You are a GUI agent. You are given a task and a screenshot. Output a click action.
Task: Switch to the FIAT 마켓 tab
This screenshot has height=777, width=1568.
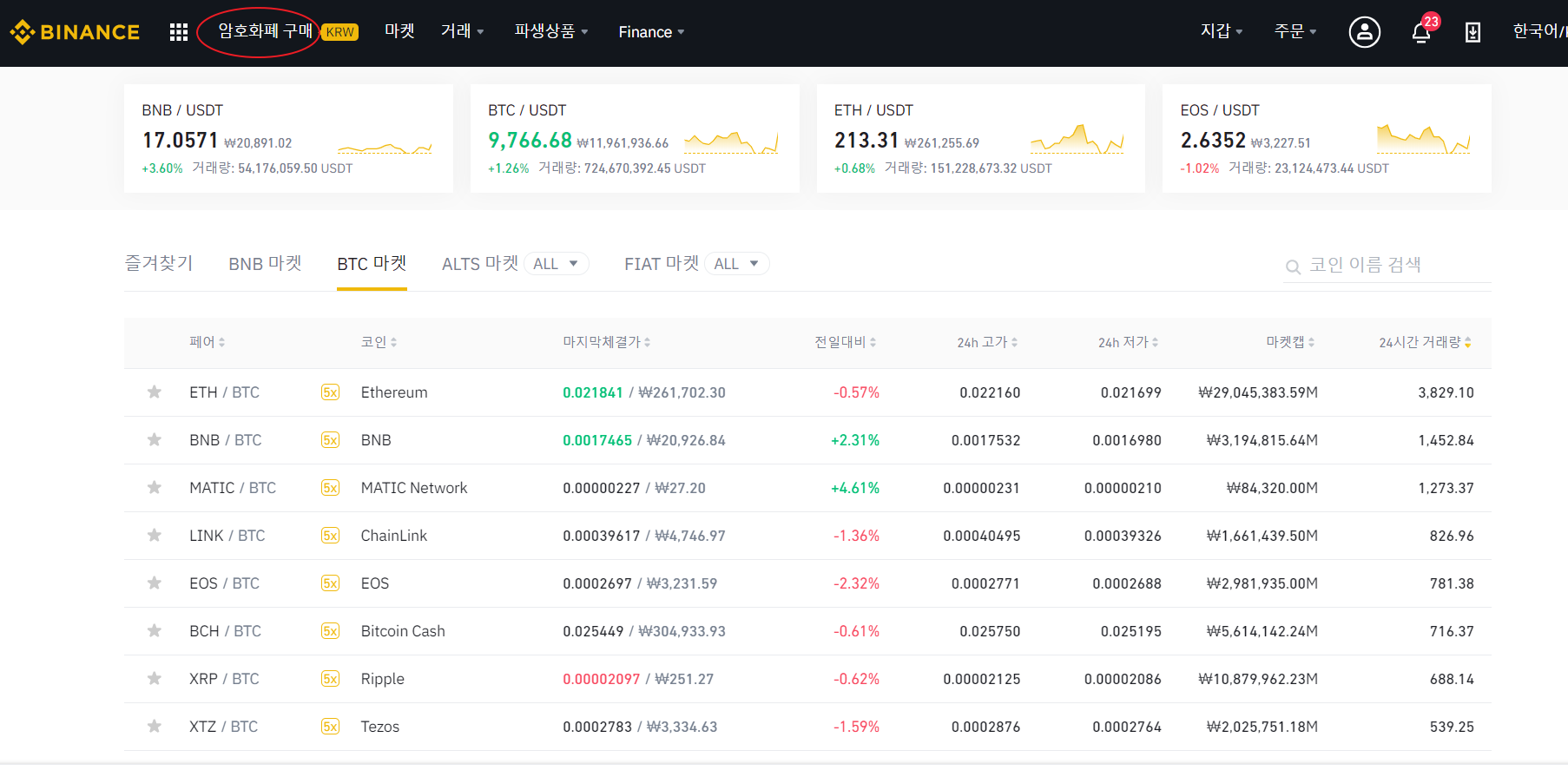tap(662, 263)
